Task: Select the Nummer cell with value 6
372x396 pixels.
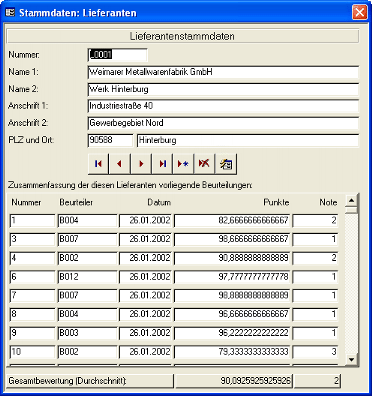Action: (32, 277)
